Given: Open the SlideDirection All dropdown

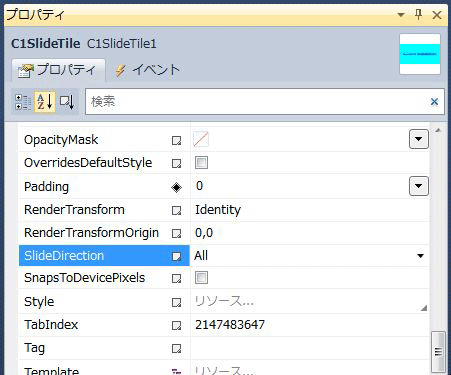Looking at the screenshot, I should 420,256.
